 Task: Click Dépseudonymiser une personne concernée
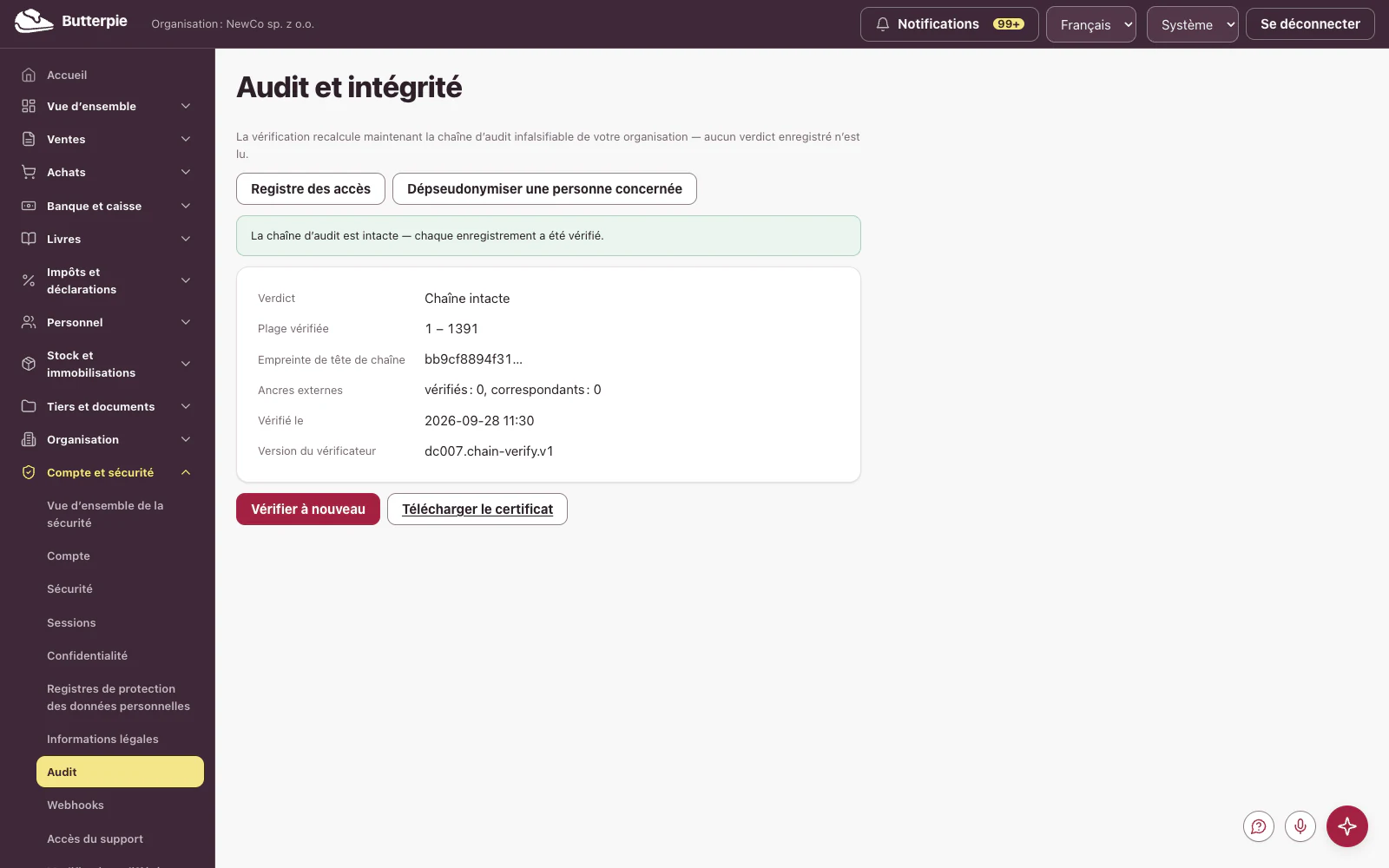pos(544,188)
